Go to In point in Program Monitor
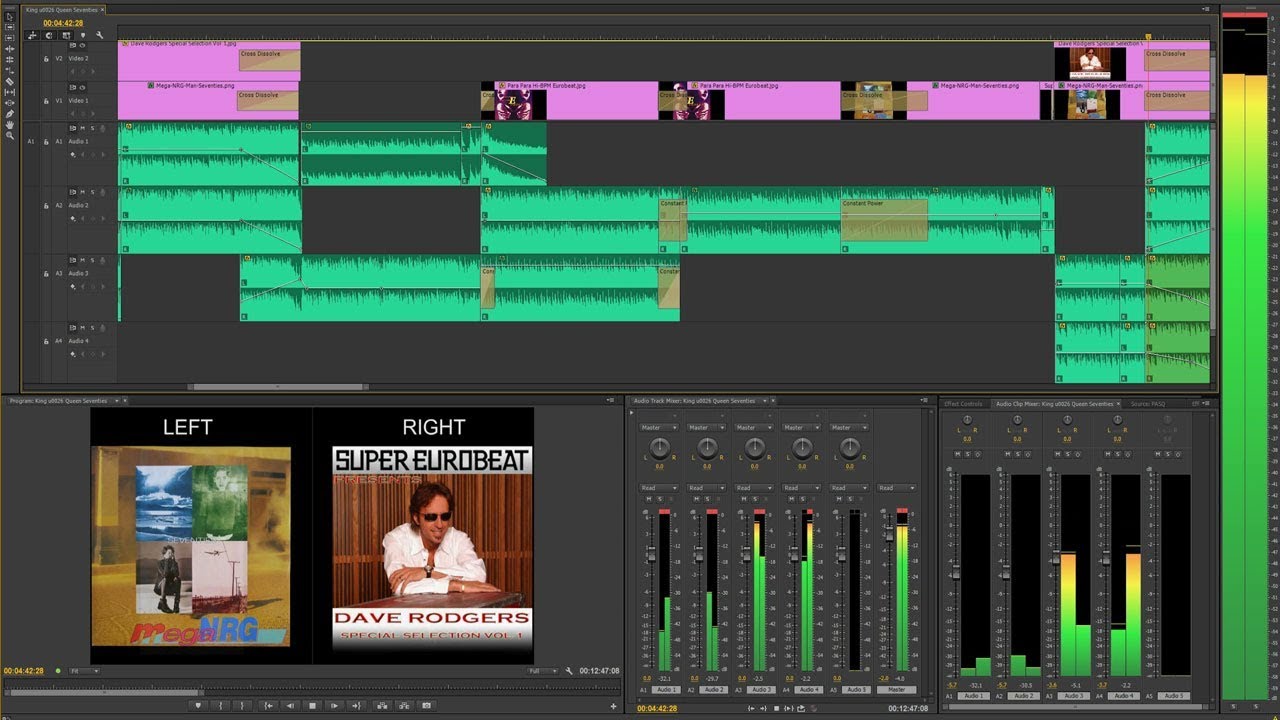 (268, 706)
